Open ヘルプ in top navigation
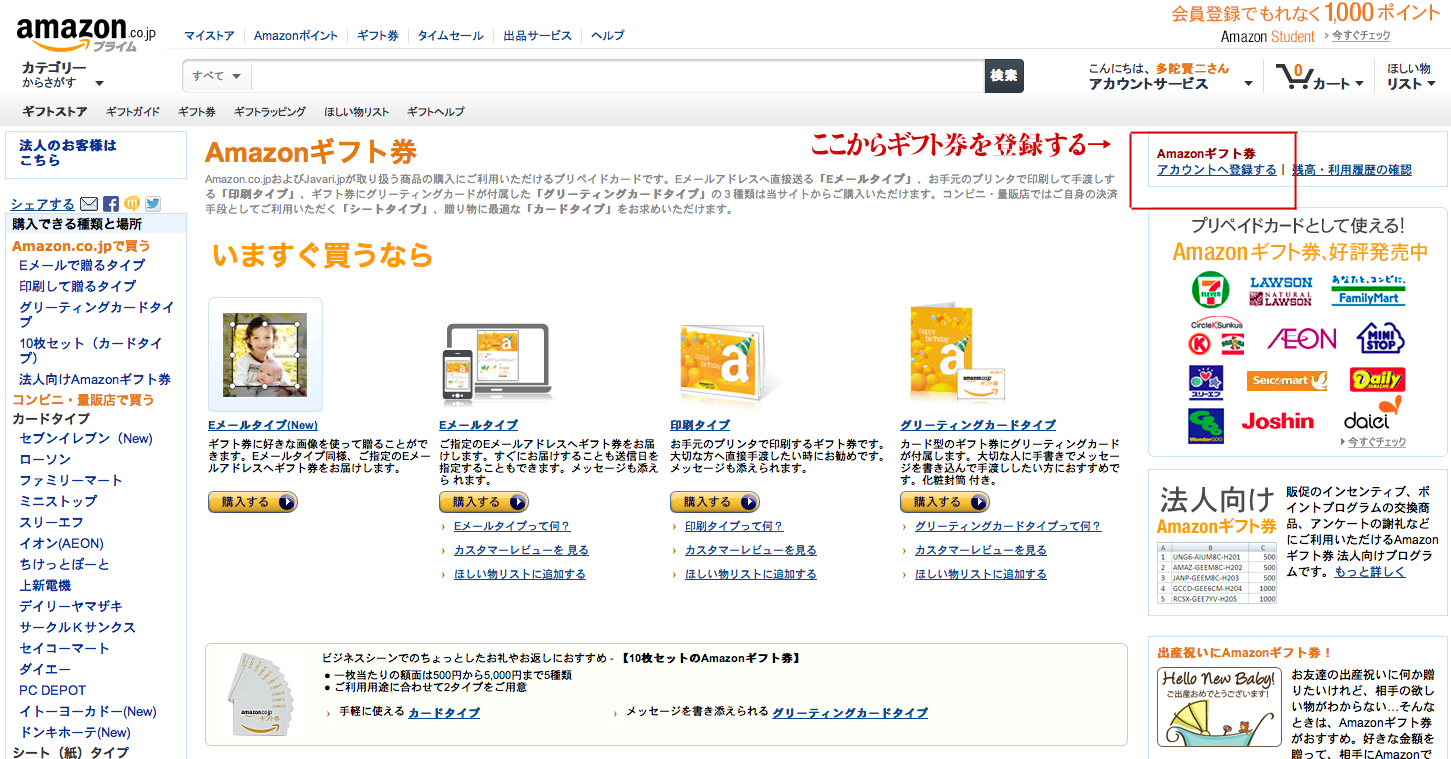Viewport: 1451px width, 759px height. tap(608, 36)
